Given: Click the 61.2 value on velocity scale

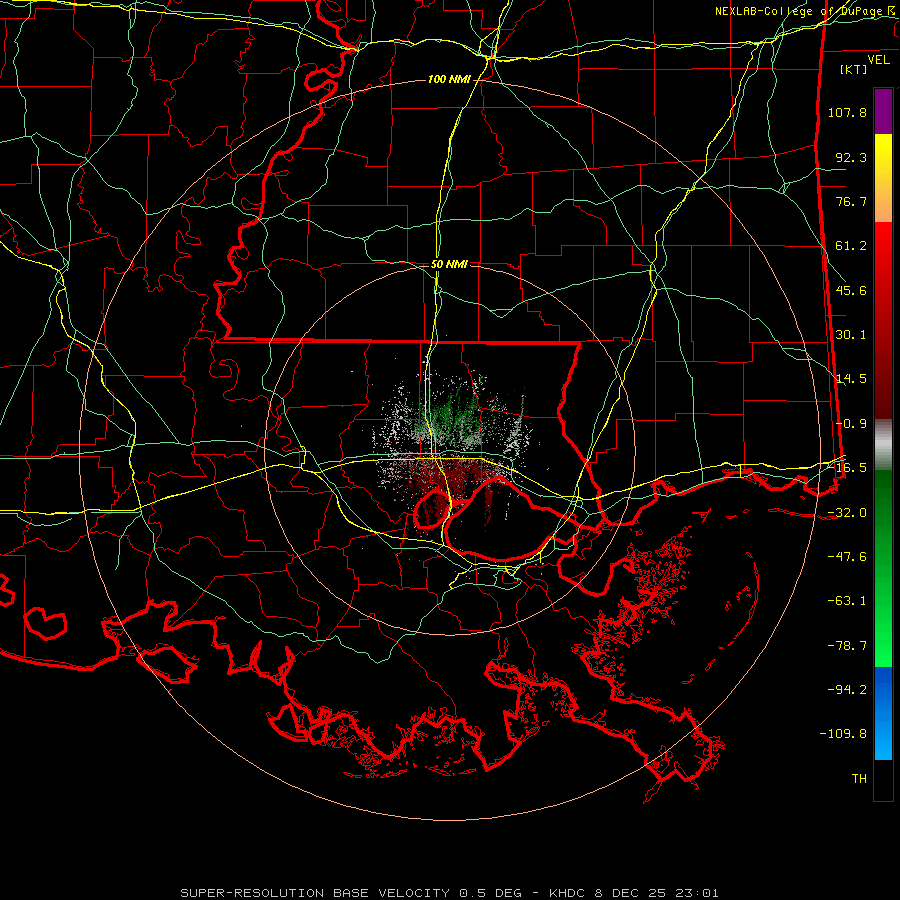Looking at the screenshot, I should point(851,246).
